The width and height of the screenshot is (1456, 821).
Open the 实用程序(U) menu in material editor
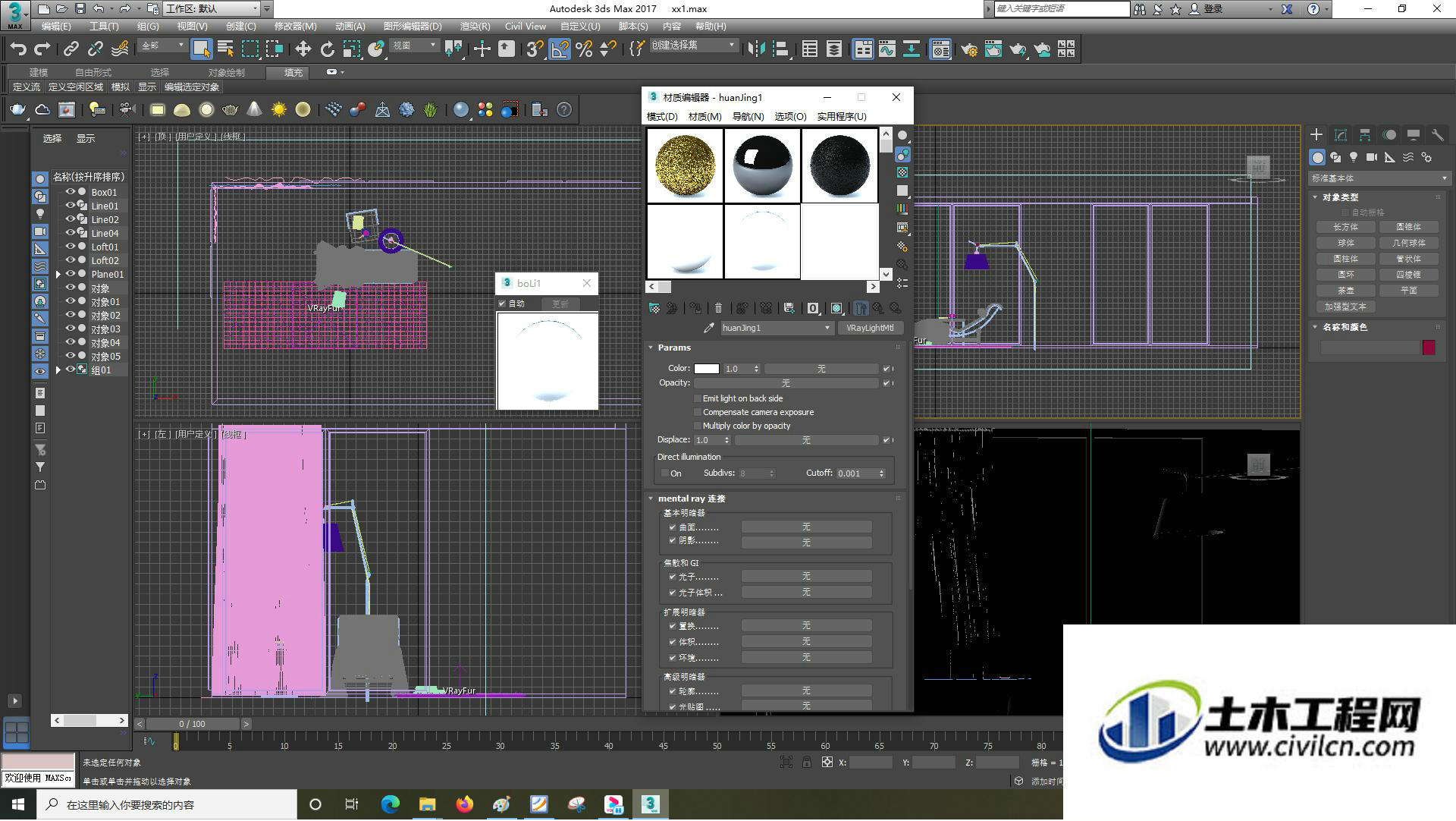point(841,116)
